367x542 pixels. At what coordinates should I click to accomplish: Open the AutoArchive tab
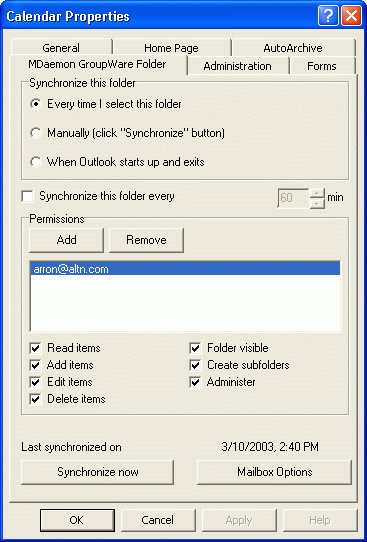pos(293,47)
